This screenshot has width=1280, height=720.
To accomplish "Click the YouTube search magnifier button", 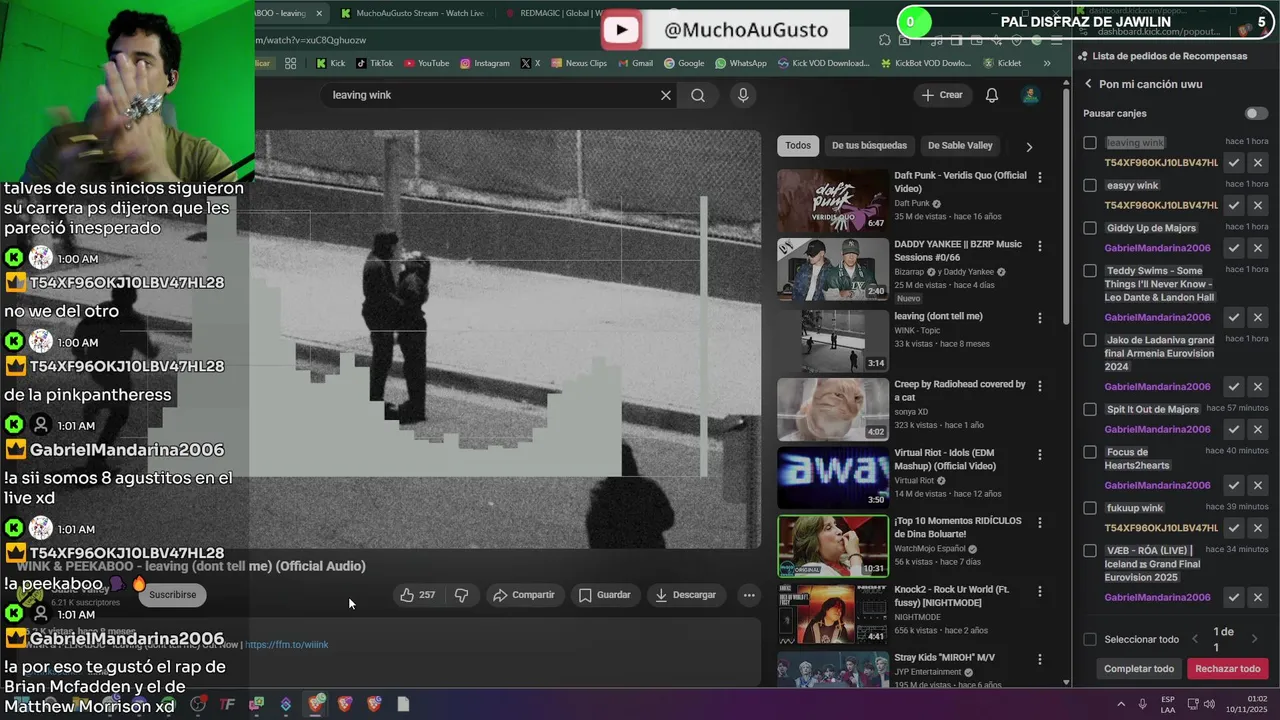I will [x=698, y=95].
